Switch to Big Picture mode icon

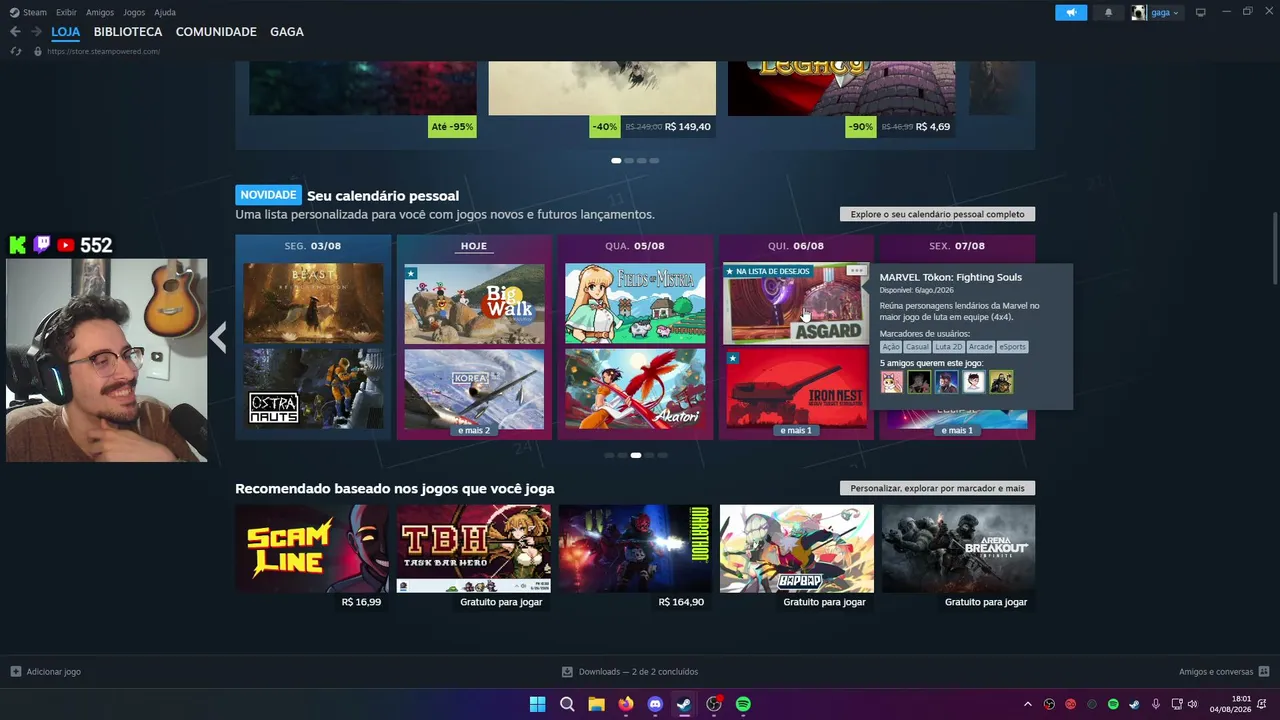pos(1201,12)
